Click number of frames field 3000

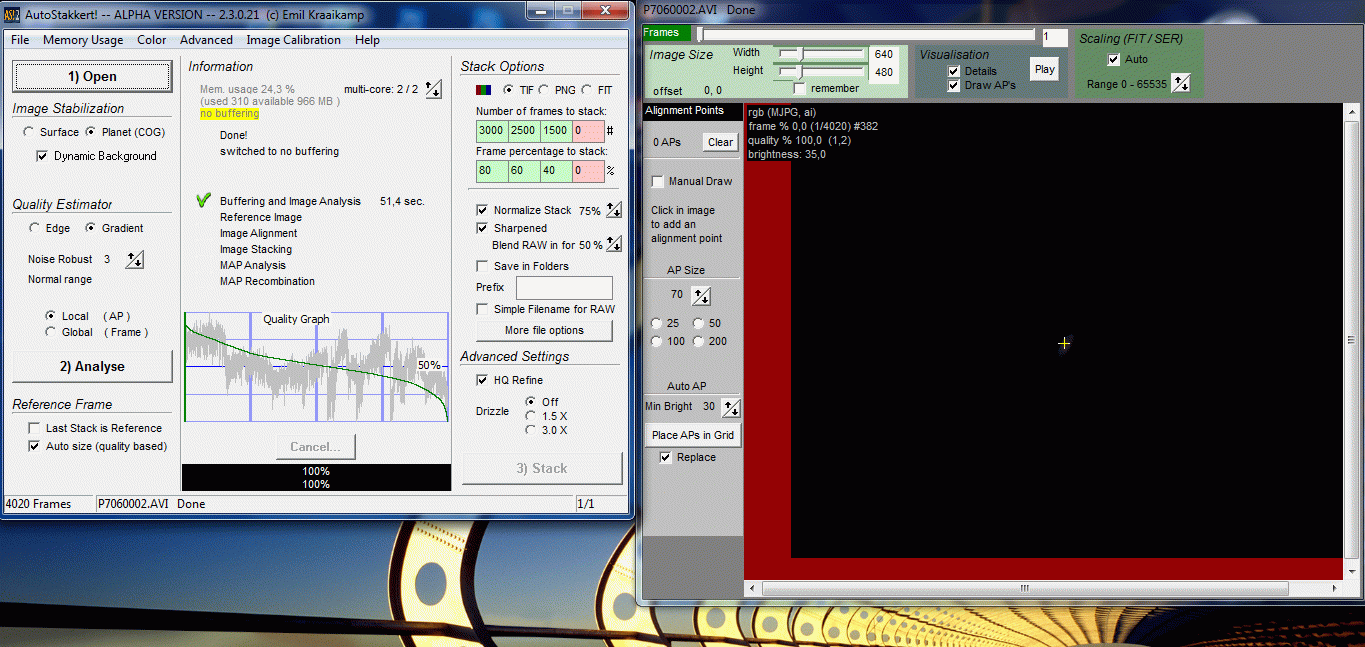click(x=492, y=131)
